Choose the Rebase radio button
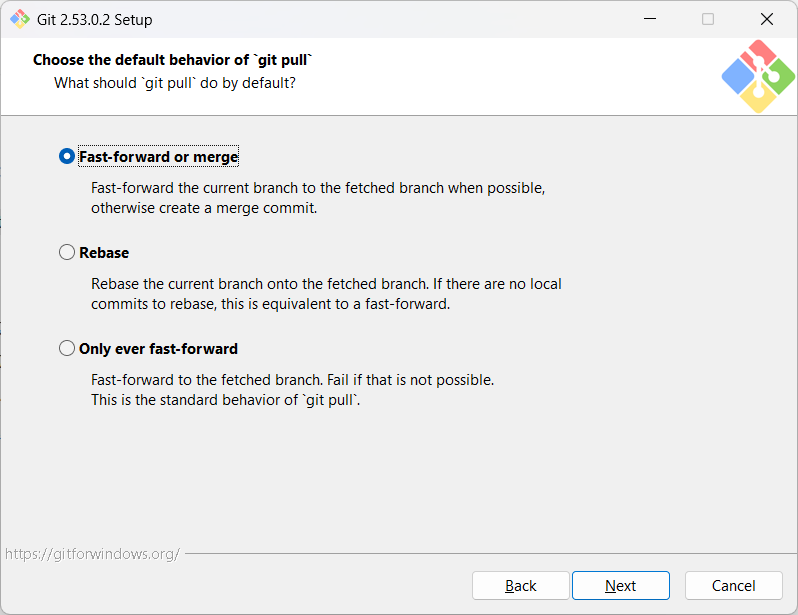The width and height of the screenshot is (798, 615). point(67,252)
